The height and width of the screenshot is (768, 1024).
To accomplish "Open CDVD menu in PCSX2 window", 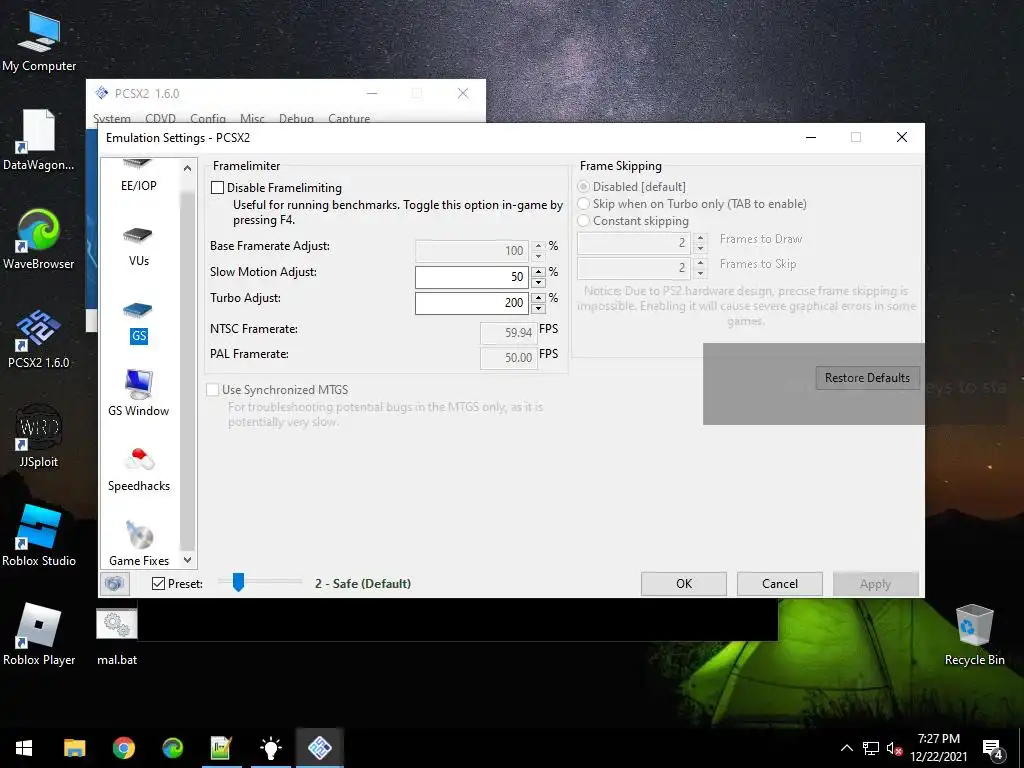I will tap(161, 118).
